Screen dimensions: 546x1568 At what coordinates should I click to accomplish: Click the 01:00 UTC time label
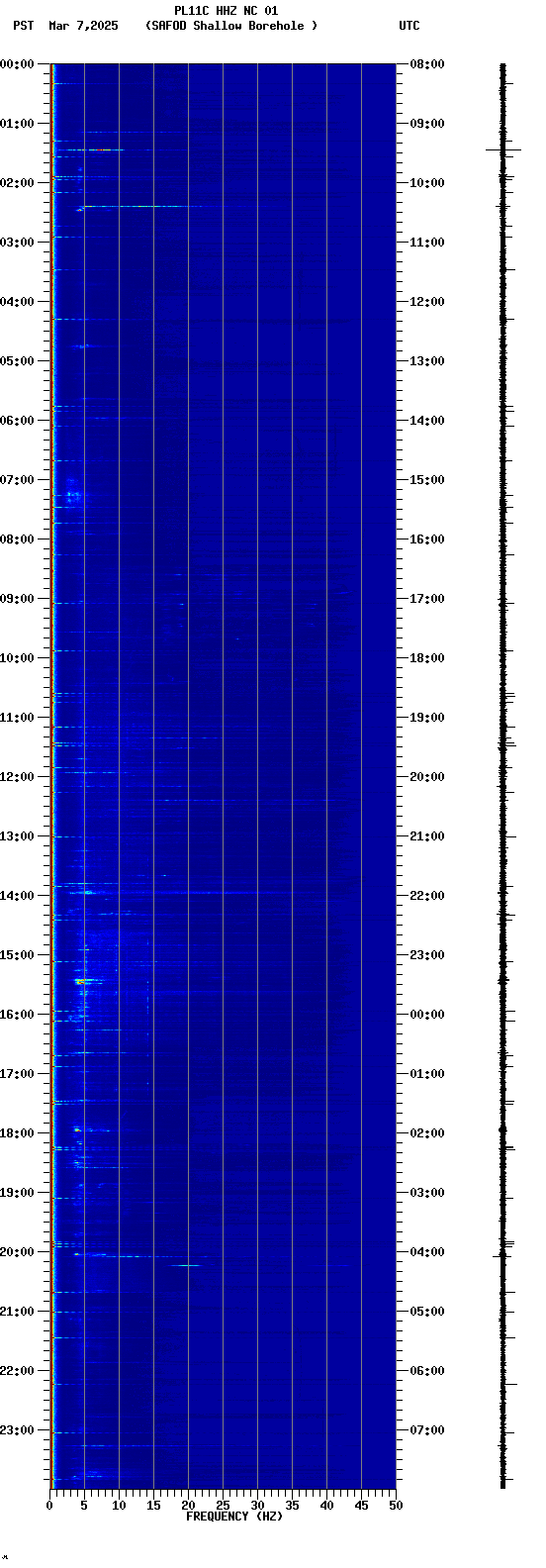tap(426, 1074)
